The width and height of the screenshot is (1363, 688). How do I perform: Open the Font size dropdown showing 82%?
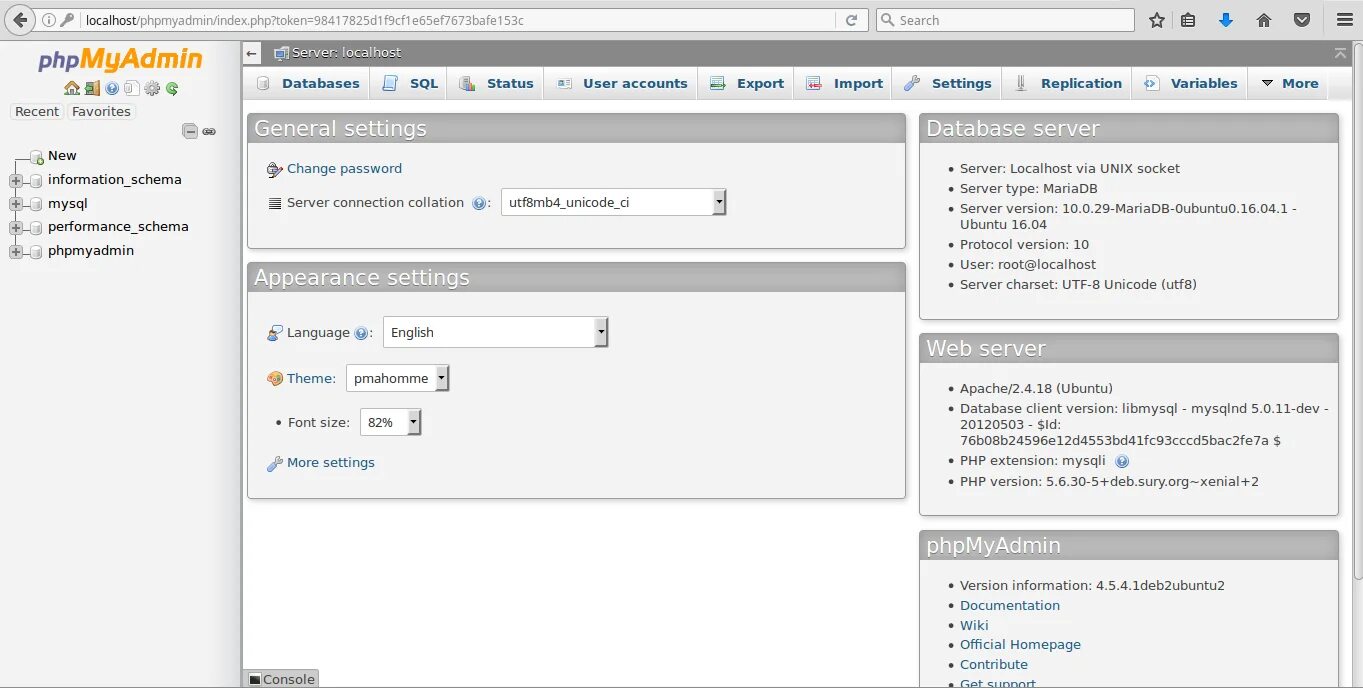coord(391,422)
